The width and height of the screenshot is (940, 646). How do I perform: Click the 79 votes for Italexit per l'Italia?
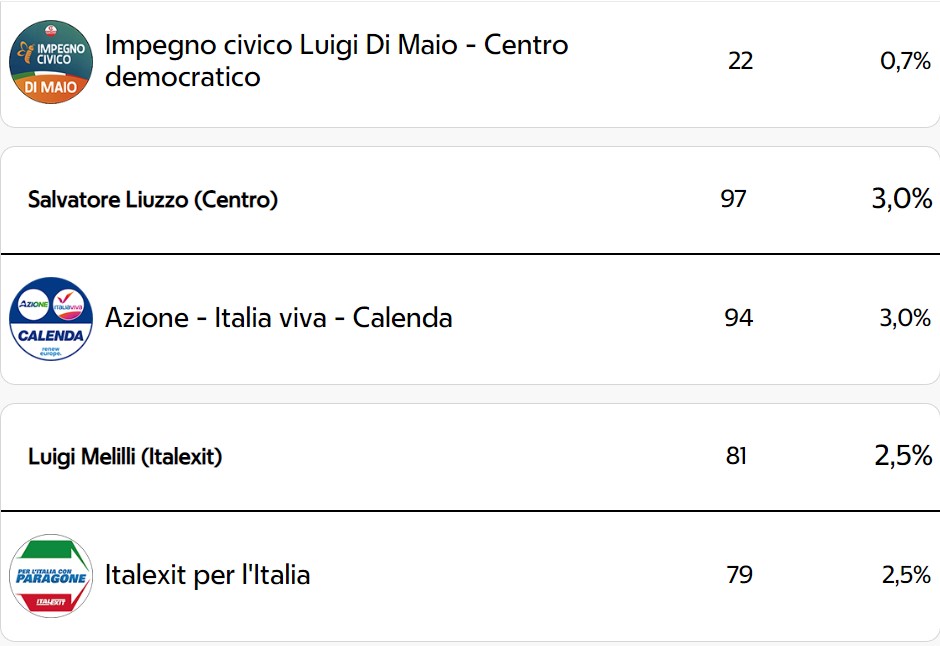tap(739, 575)
